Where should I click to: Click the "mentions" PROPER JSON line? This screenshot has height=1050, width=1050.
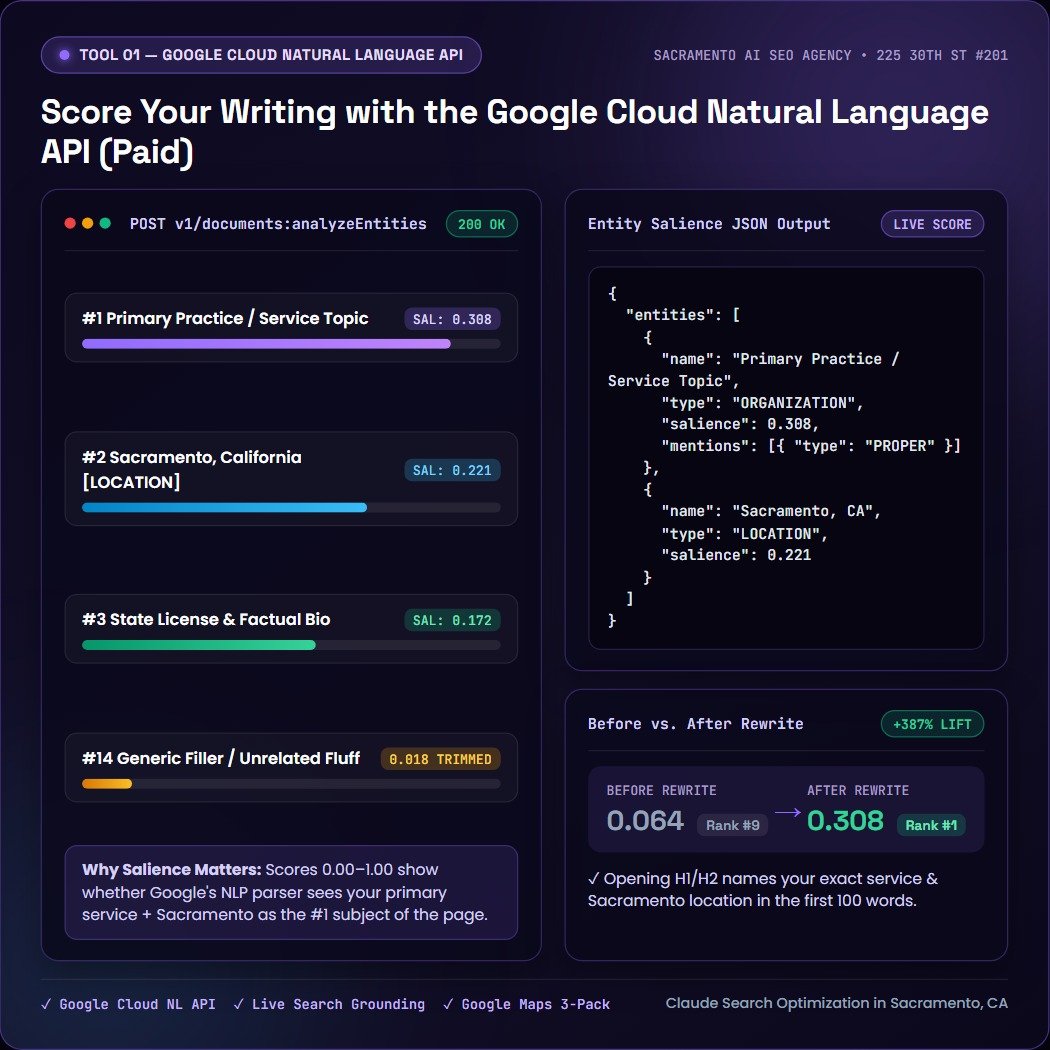tap(811, 446)
